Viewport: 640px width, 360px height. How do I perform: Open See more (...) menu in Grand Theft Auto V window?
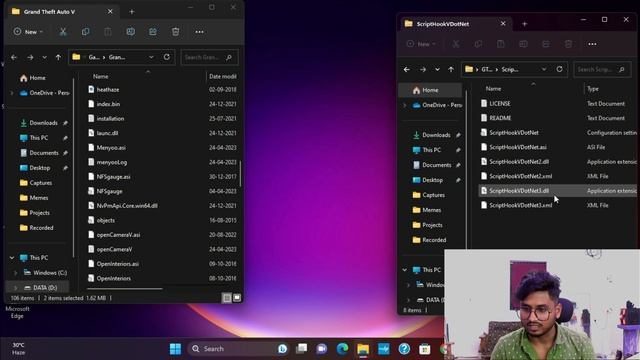199,32
